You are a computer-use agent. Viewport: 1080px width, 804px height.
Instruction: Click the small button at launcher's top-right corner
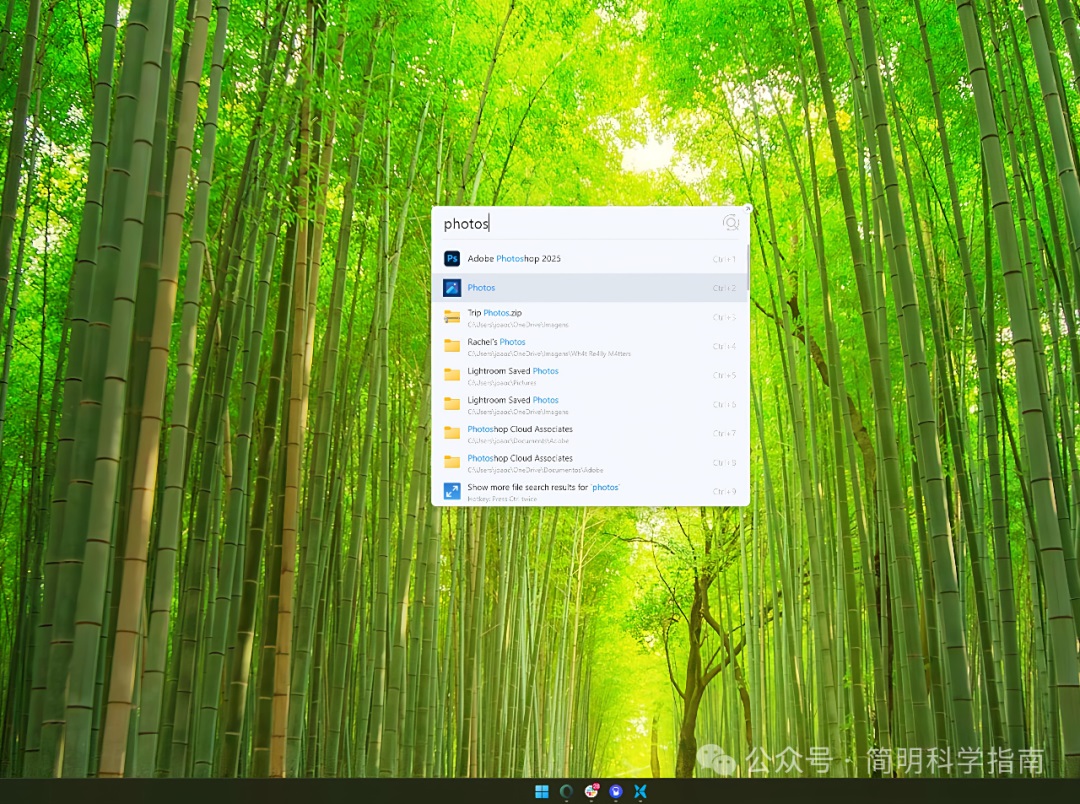tap(747, 208)
